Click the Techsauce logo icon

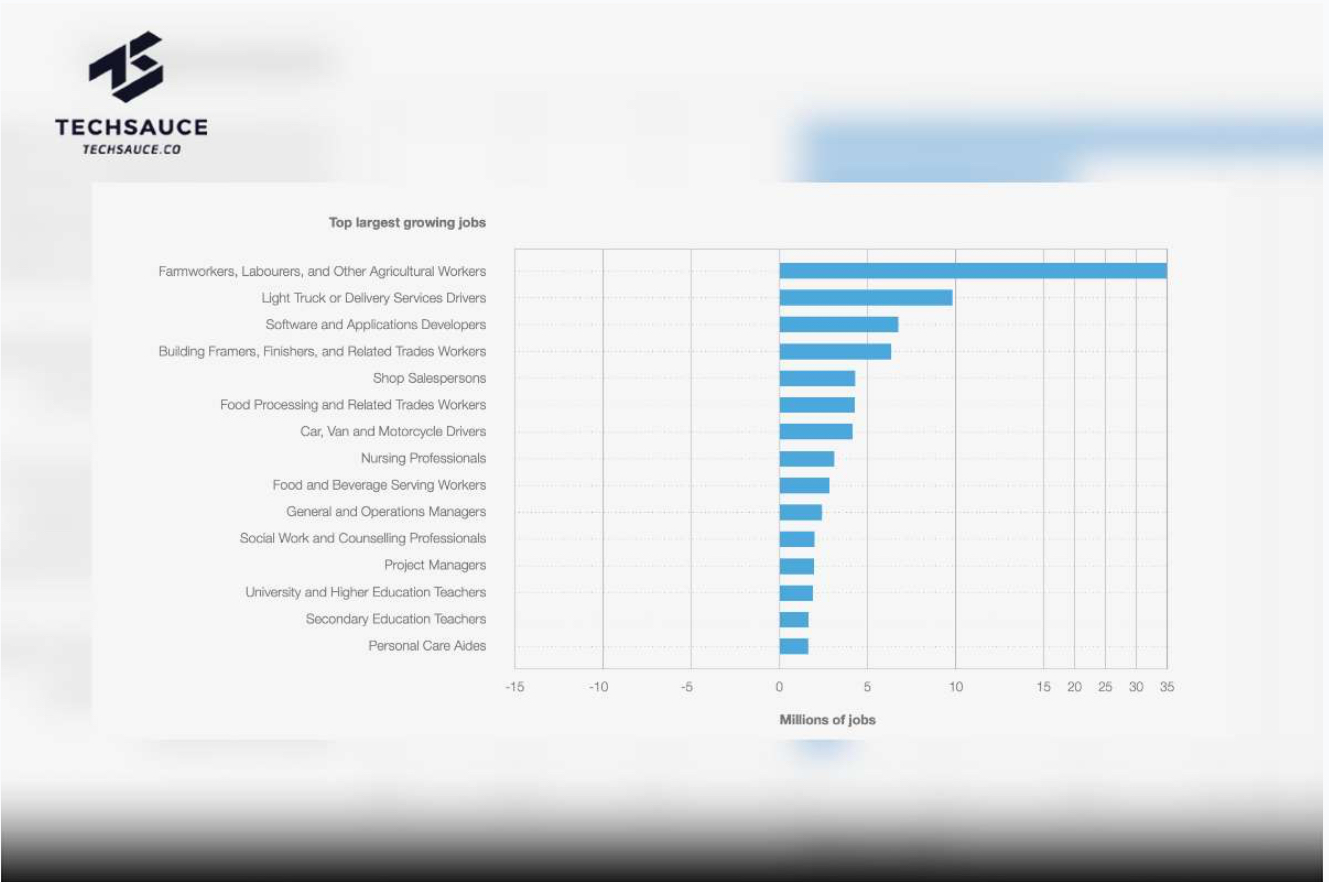coord(125,67)
